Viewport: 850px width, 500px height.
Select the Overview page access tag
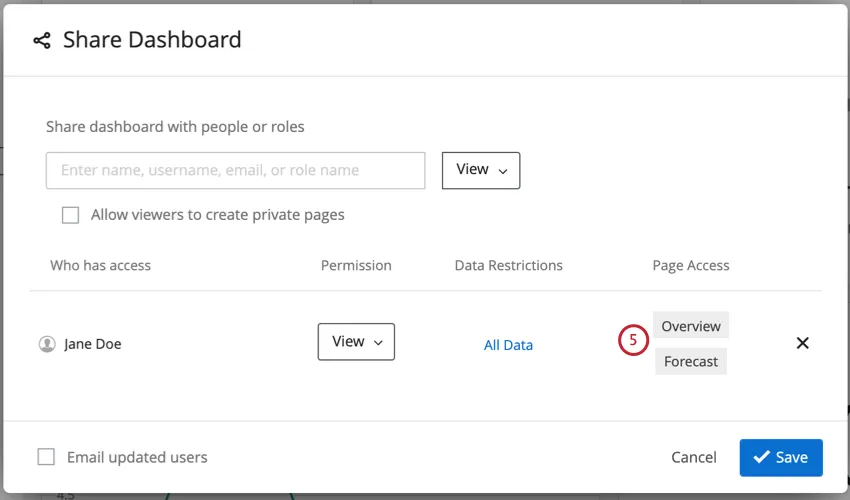(x=691, y=326)
